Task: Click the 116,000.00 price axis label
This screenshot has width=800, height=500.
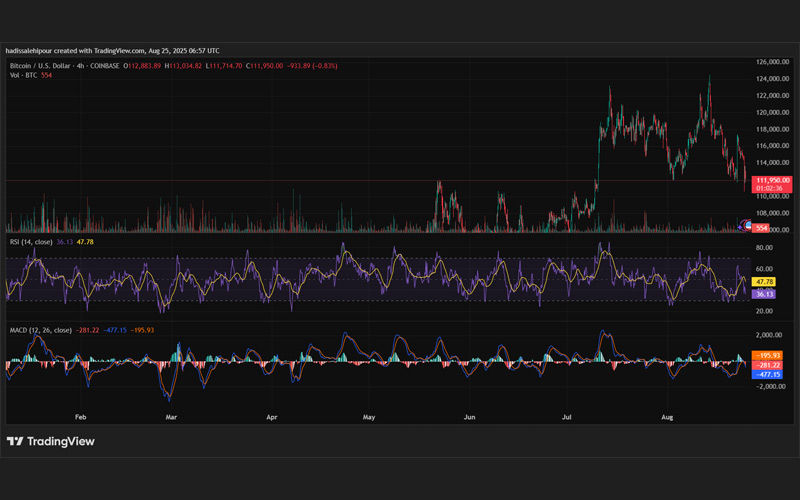Action: pos(772,145)
